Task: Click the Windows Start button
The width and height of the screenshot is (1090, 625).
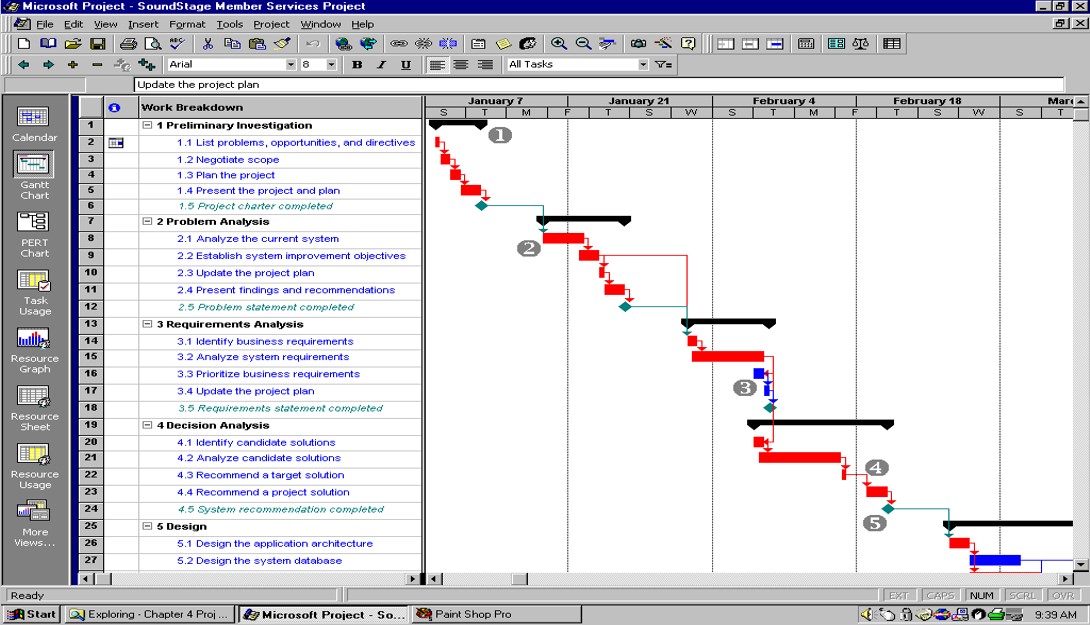Action: 31,614
